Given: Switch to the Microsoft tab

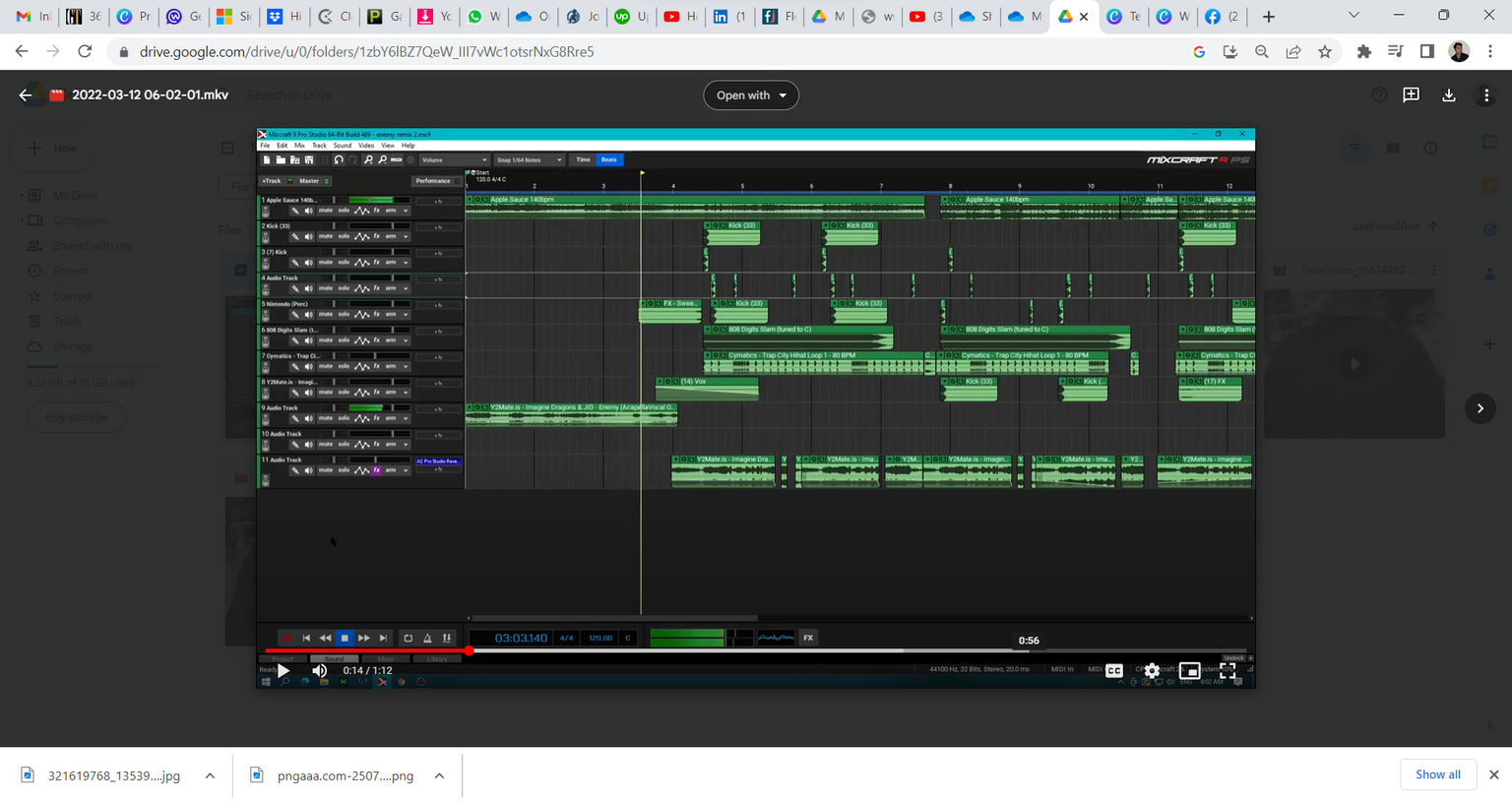Looking at the screenshot, I should (x=234, y=17).
